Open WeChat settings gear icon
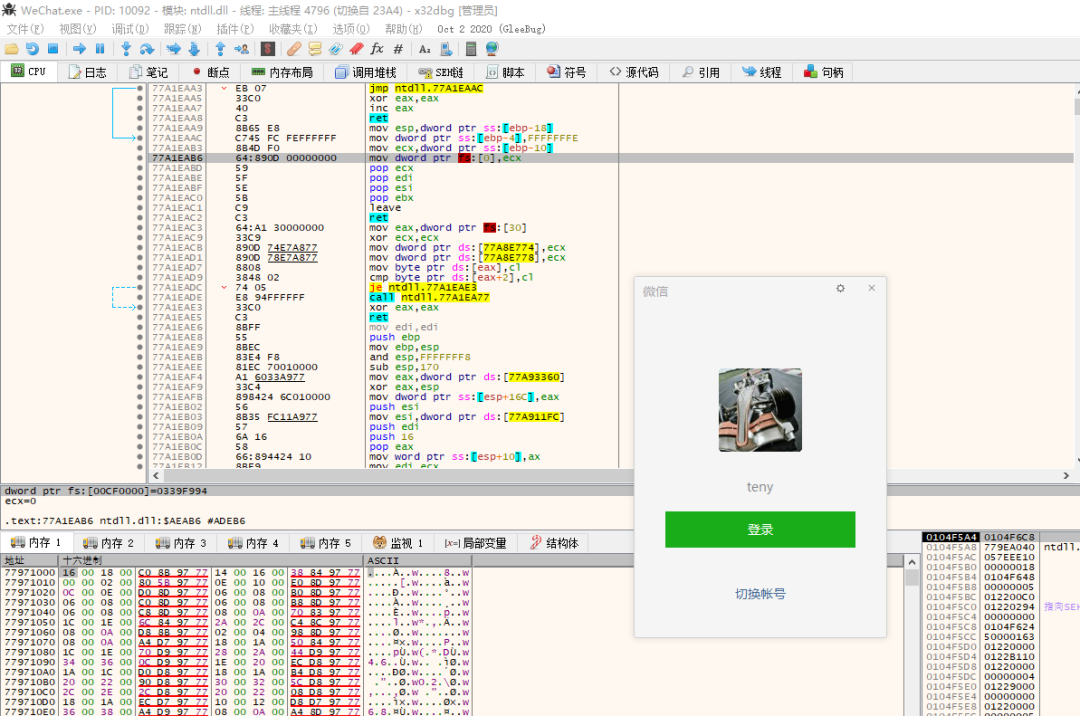Viewport: 1080px width, 716px height. click(840, 288)
